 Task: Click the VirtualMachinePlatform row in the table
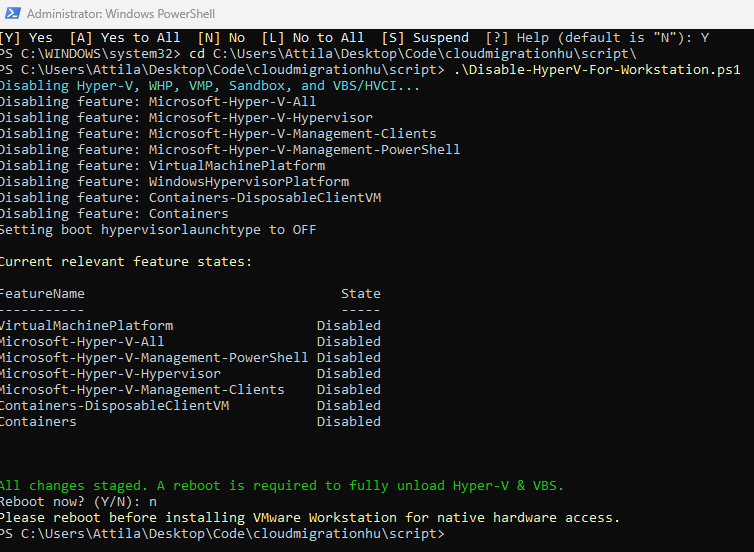(86, 326)
